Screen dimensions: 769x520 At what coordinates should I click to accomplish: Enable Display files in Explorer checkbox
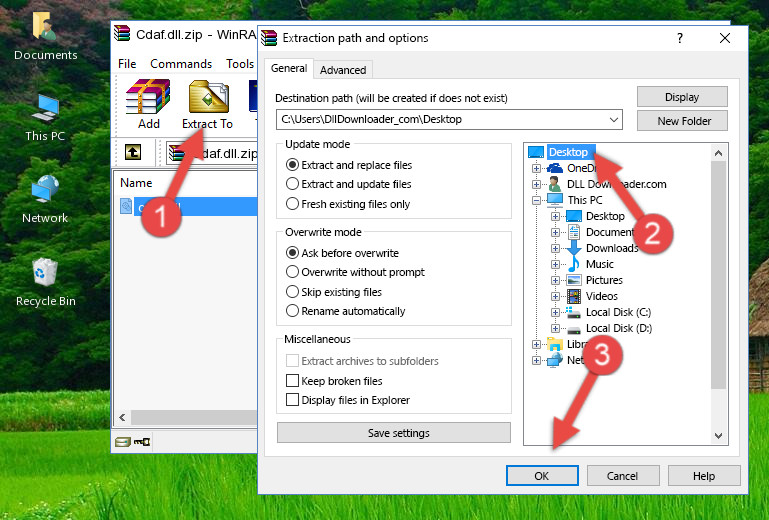(x=292, y=400)
